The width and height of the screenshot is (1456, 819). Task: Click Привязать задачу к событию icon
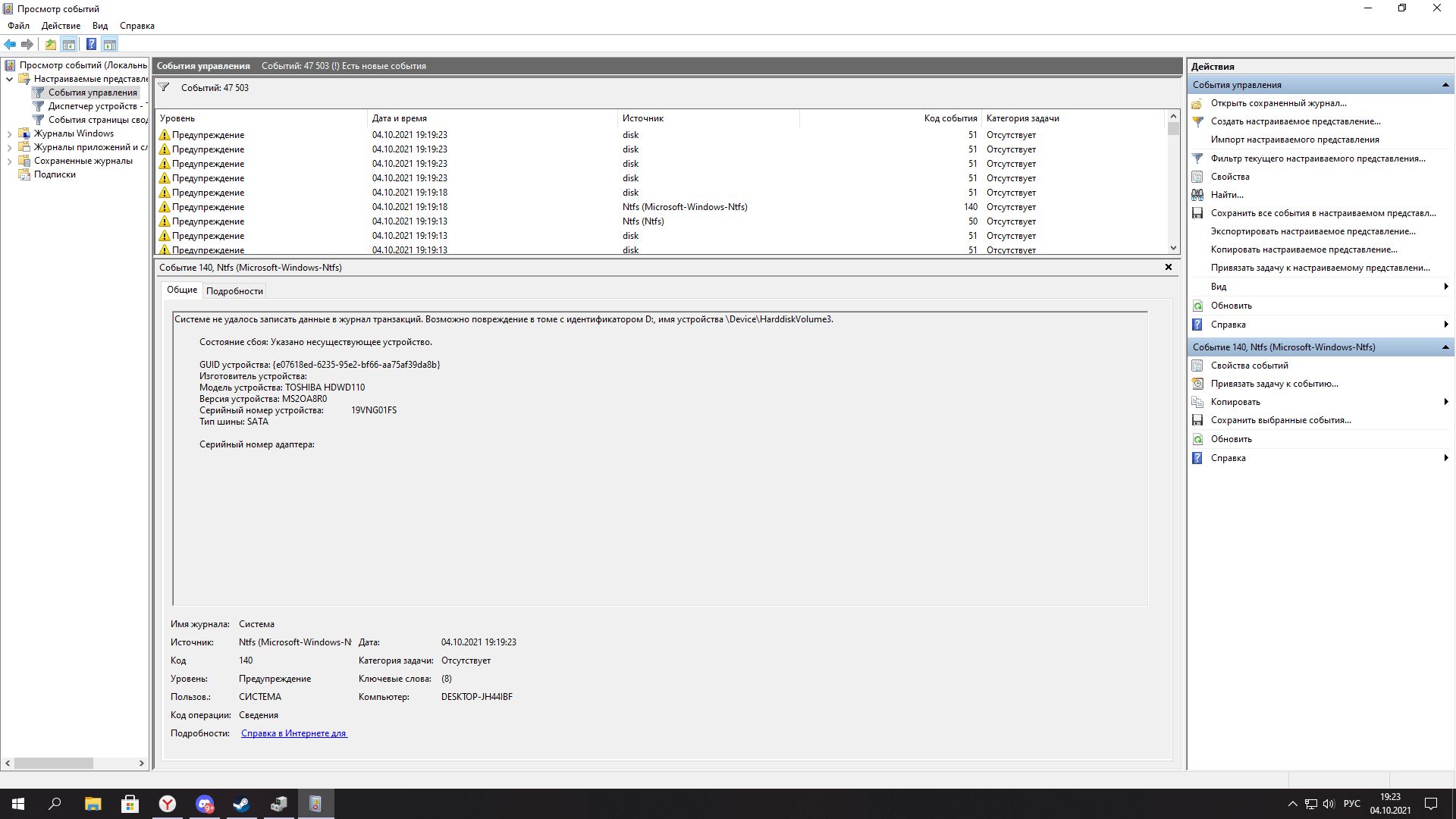[1197, 384]
